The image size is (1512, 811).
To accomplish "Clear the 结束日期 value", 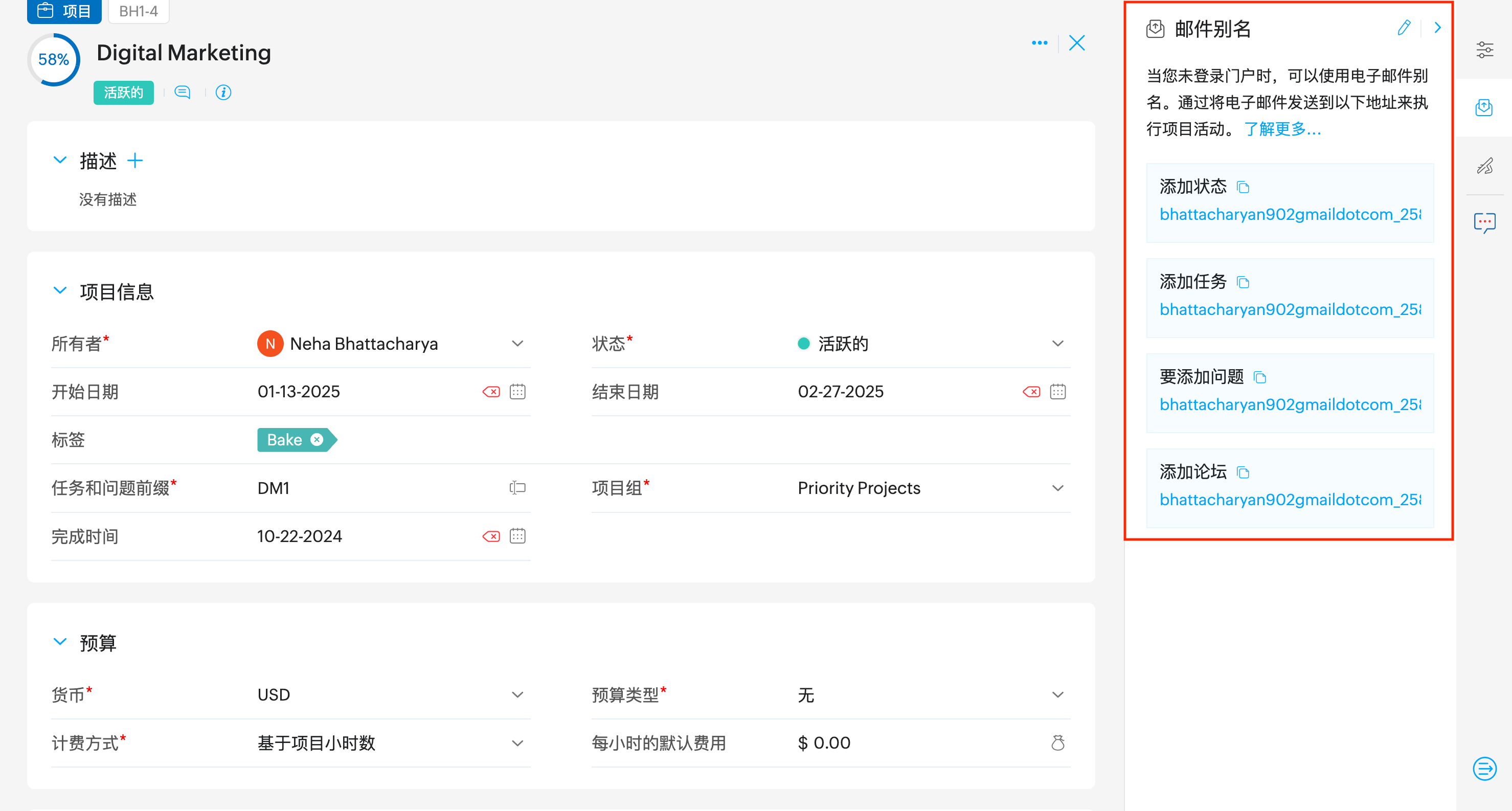I will (x=1031, y=391).
